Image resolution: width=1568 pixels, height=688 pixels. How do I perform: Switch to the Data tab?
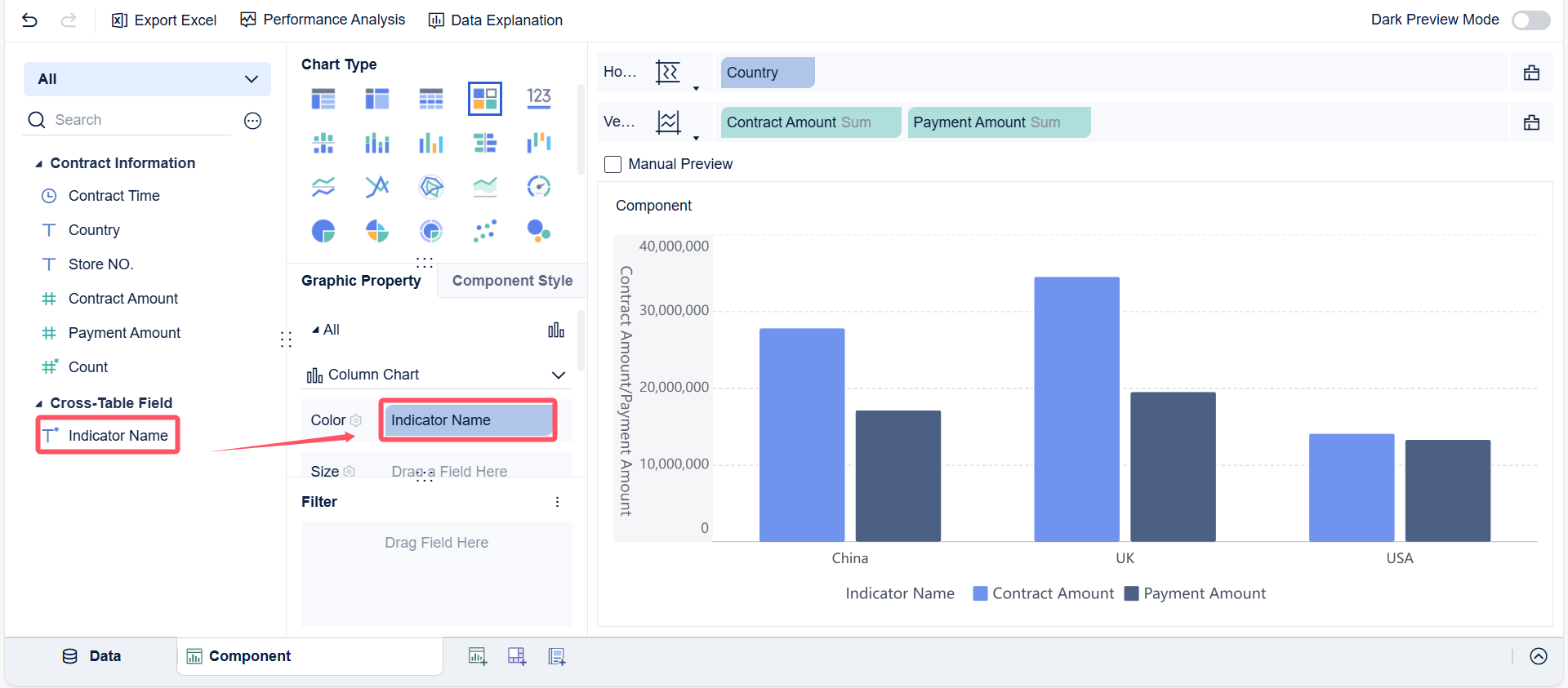[x=91, y=656]
